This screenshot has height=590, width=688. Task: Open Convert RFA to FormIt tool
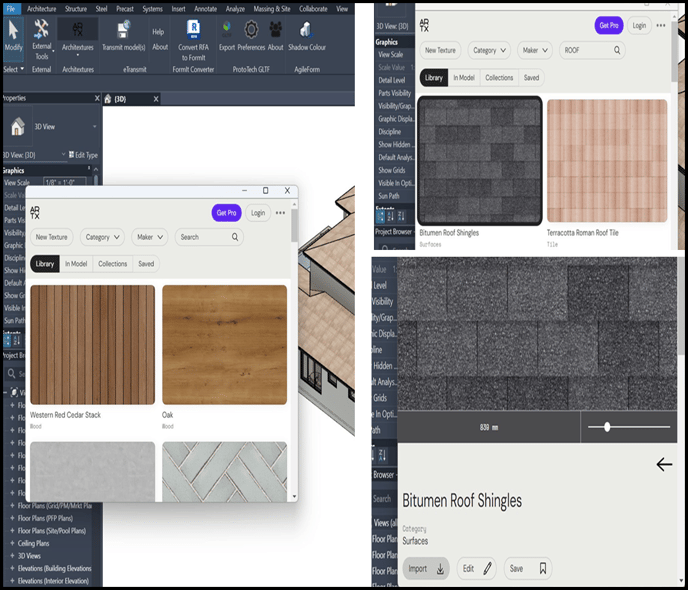tap(194, 40)
